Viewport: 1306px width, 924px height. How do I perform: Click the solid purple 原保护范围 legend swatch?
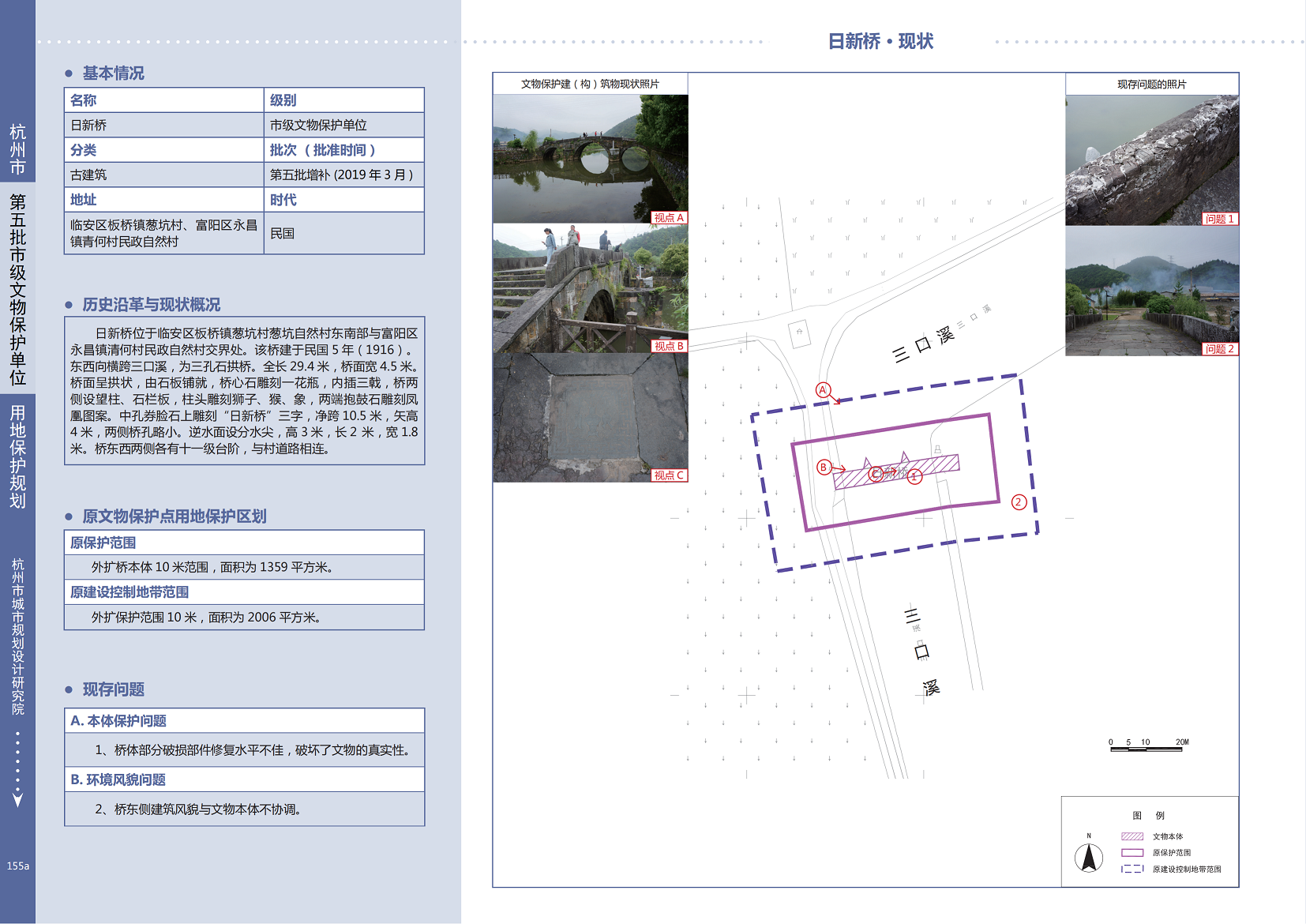[1132, 853]
